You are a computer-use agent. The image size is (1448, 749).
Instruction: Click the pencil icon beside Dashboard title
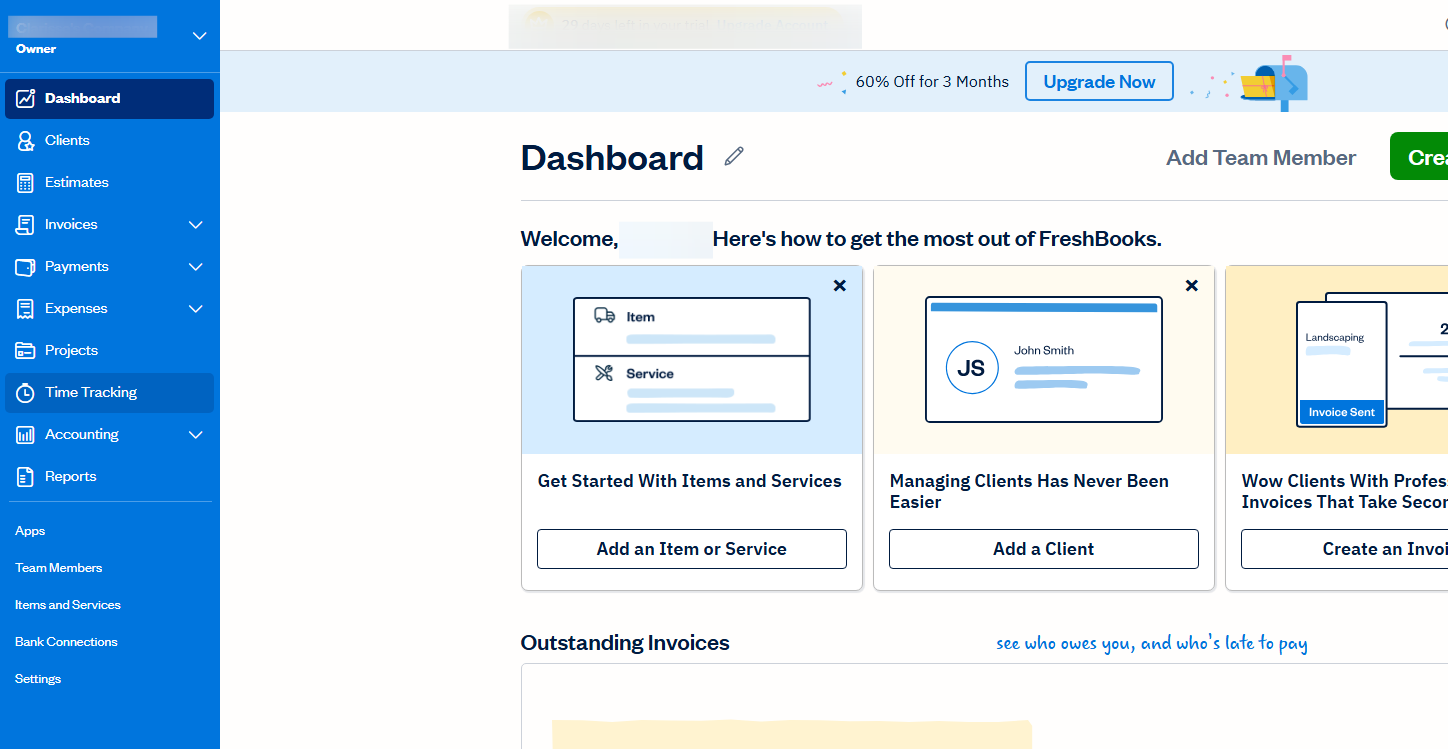tap(734, 156)
